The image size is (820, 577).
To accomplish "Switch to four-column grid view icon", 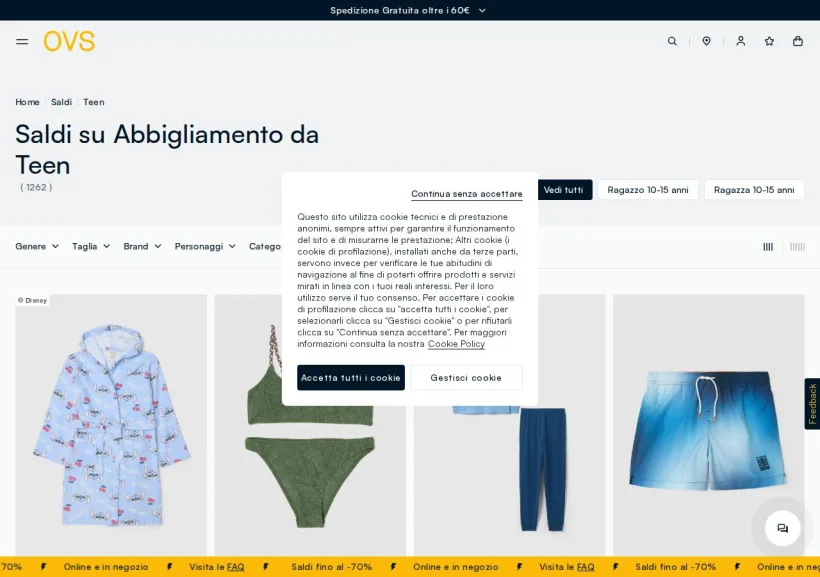I will [x=768, y=247].
